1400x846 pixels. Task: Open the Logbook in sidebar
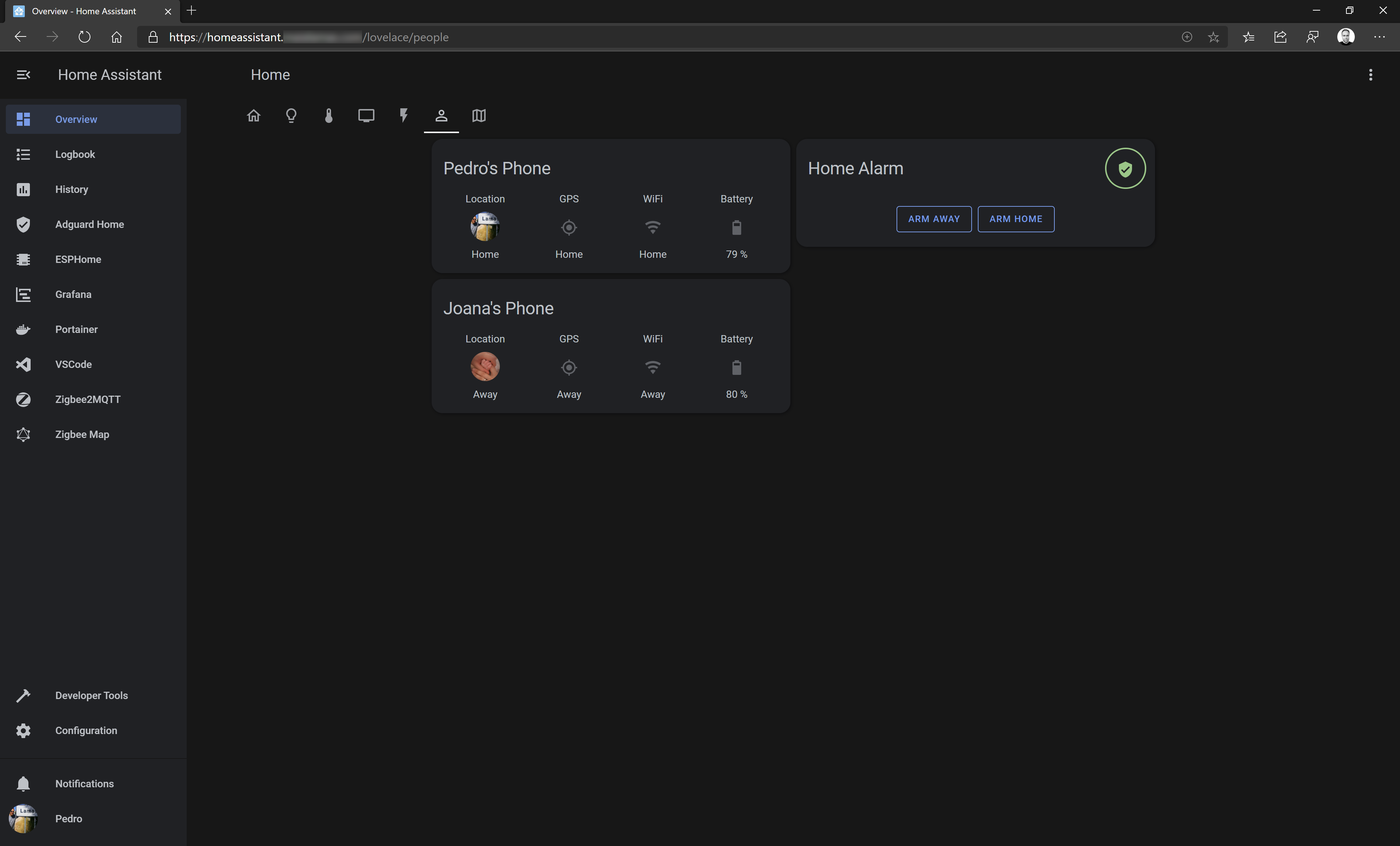pos(75,155)
